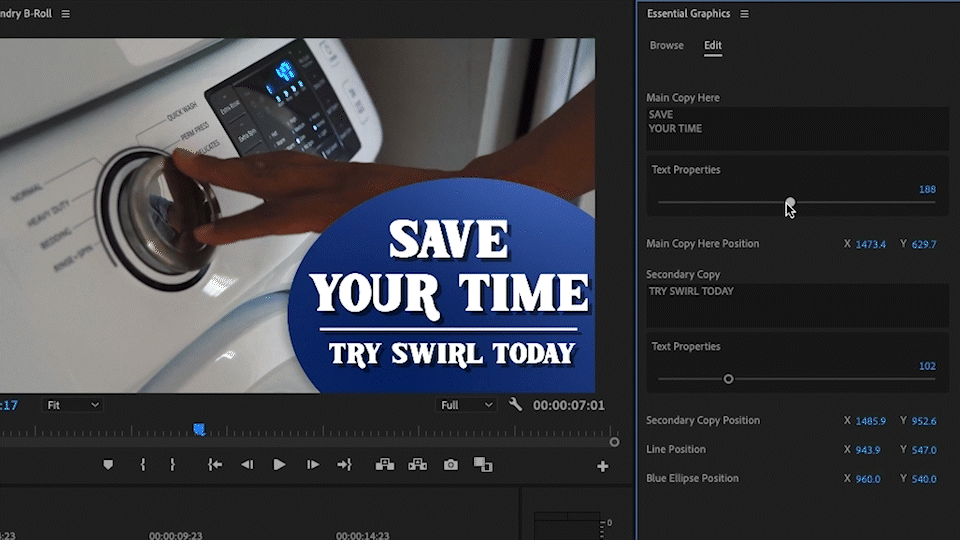Viewport: 960px width, 540px height.
Task: Click Blue Ellipse Position X value
Action: pos(868,479)
